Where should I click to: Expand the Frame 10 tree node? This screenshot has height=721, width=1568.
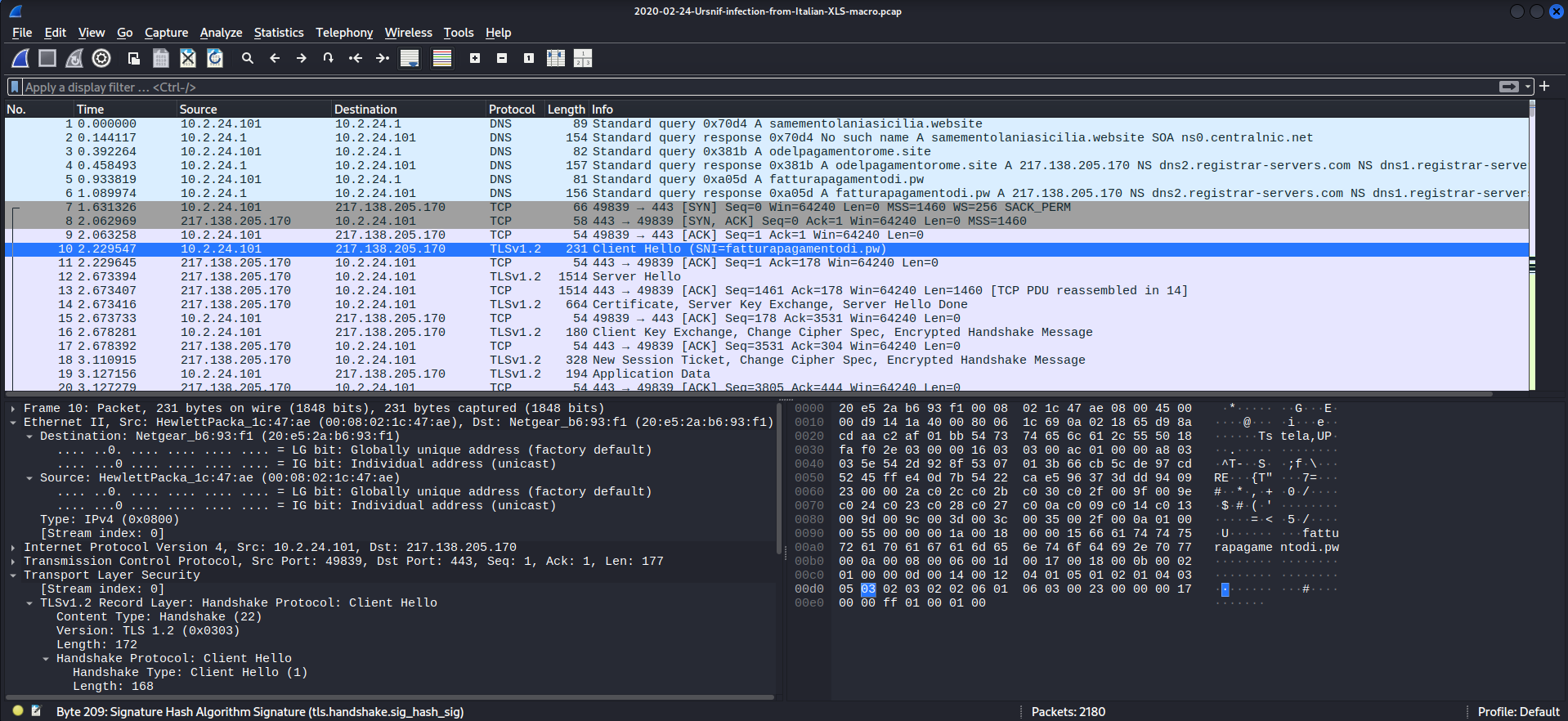[13, 409]
